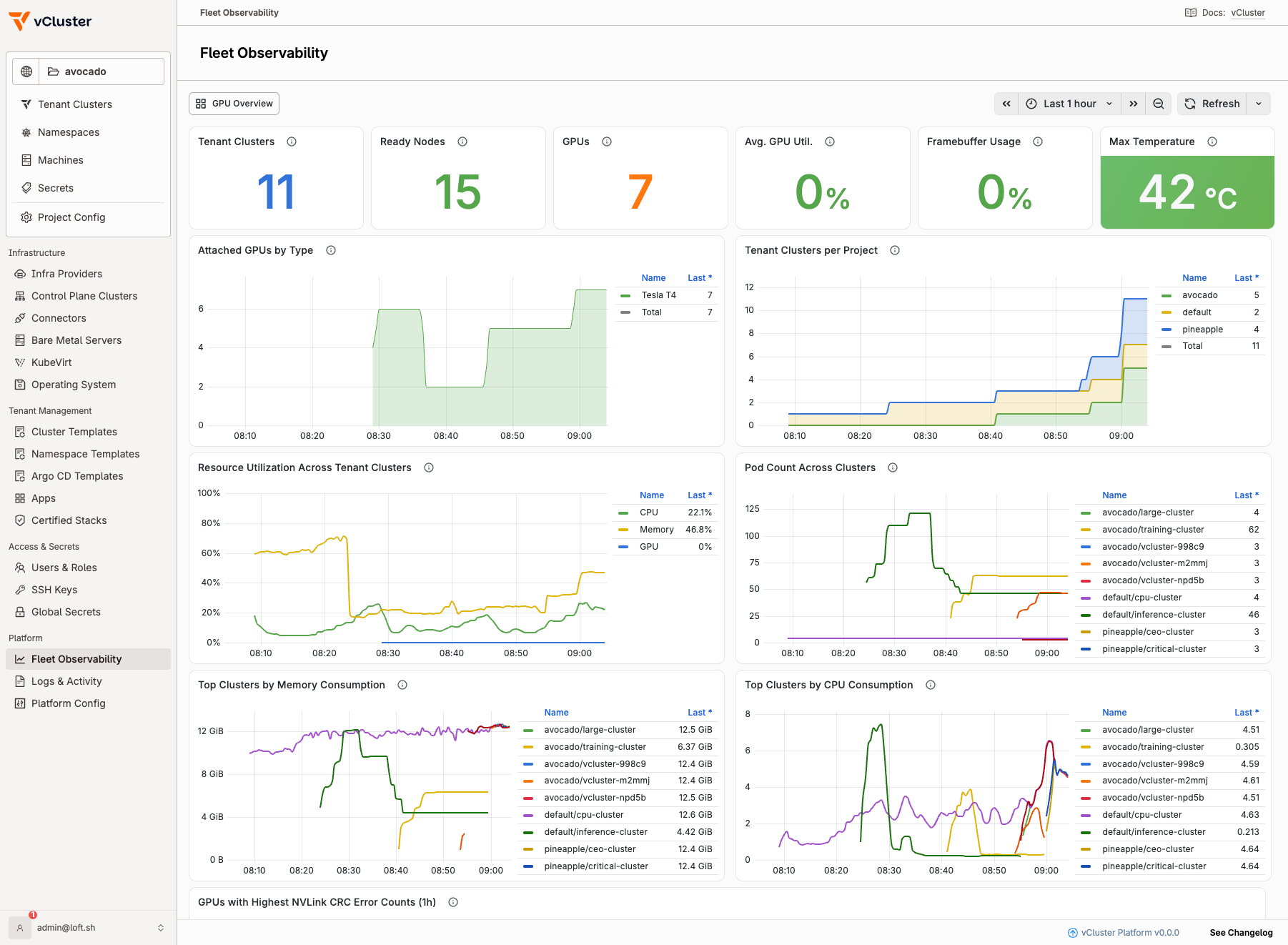This screenshot has height=945, width=1288.
Task: Click info icon beside Ready Nodes
Action: tap(462, 142)
